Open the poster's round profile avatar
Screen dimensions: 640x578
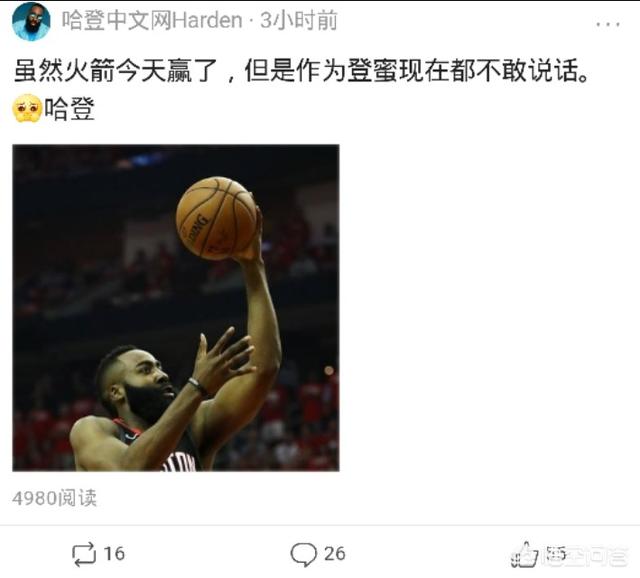31,21
